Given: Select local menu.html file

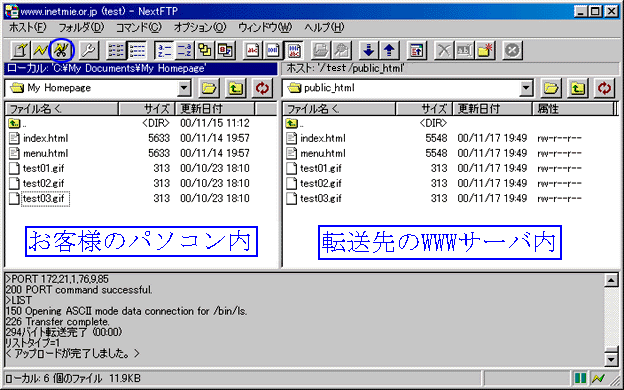Looking at the screenshot, I should coord(39,154).
